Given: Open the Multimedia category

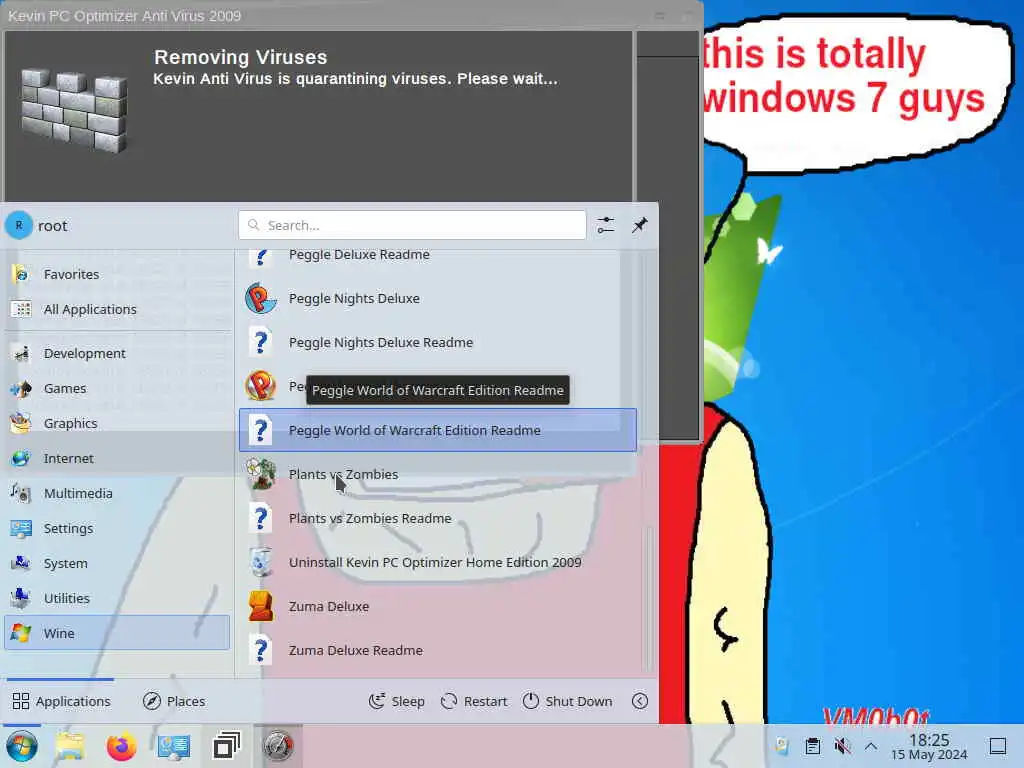Looking at the screenshot, I should 117,493.
